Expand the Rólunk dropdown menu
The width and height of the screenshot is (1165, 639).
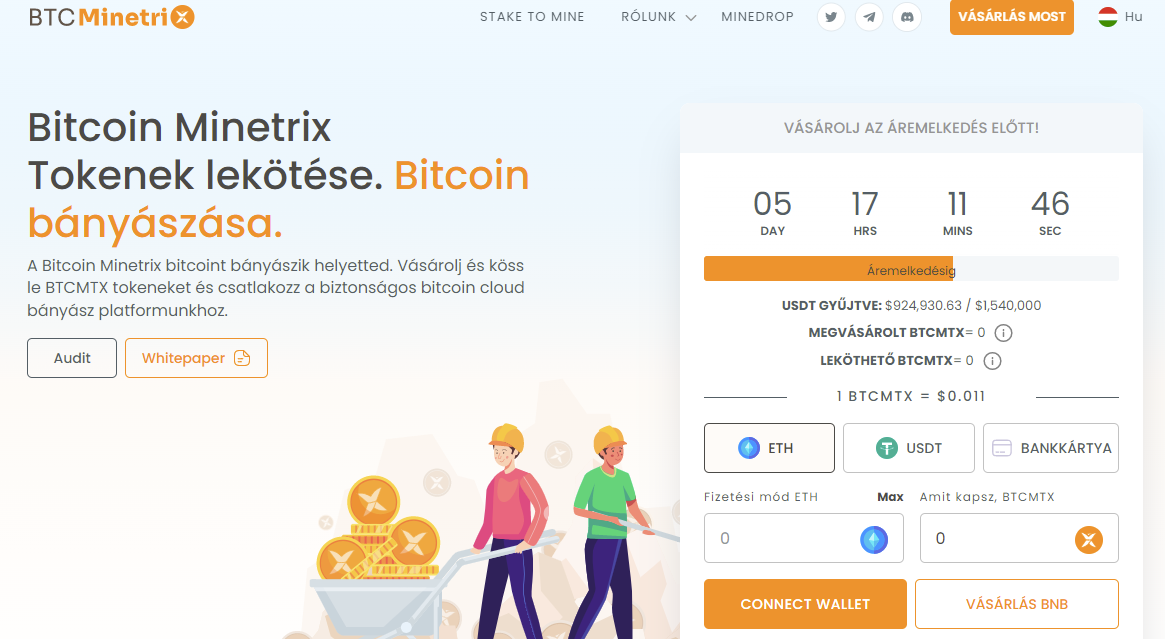click(658, 17)
